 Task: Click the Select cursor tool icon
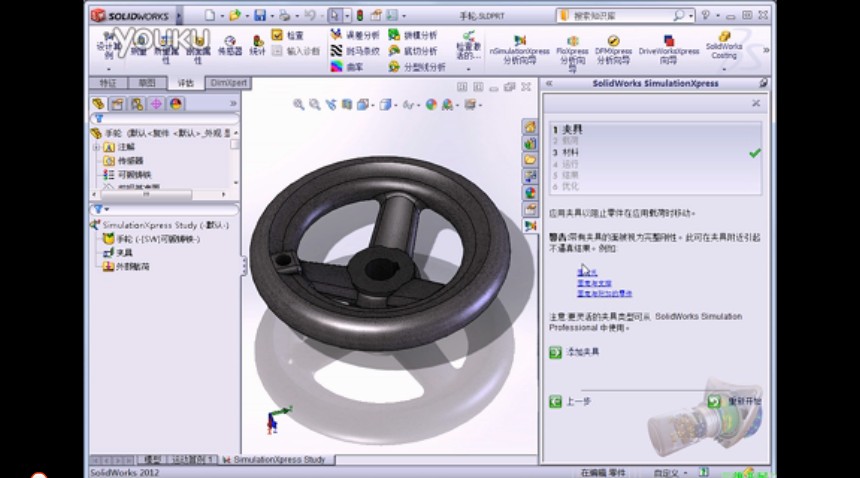[335, 15]
